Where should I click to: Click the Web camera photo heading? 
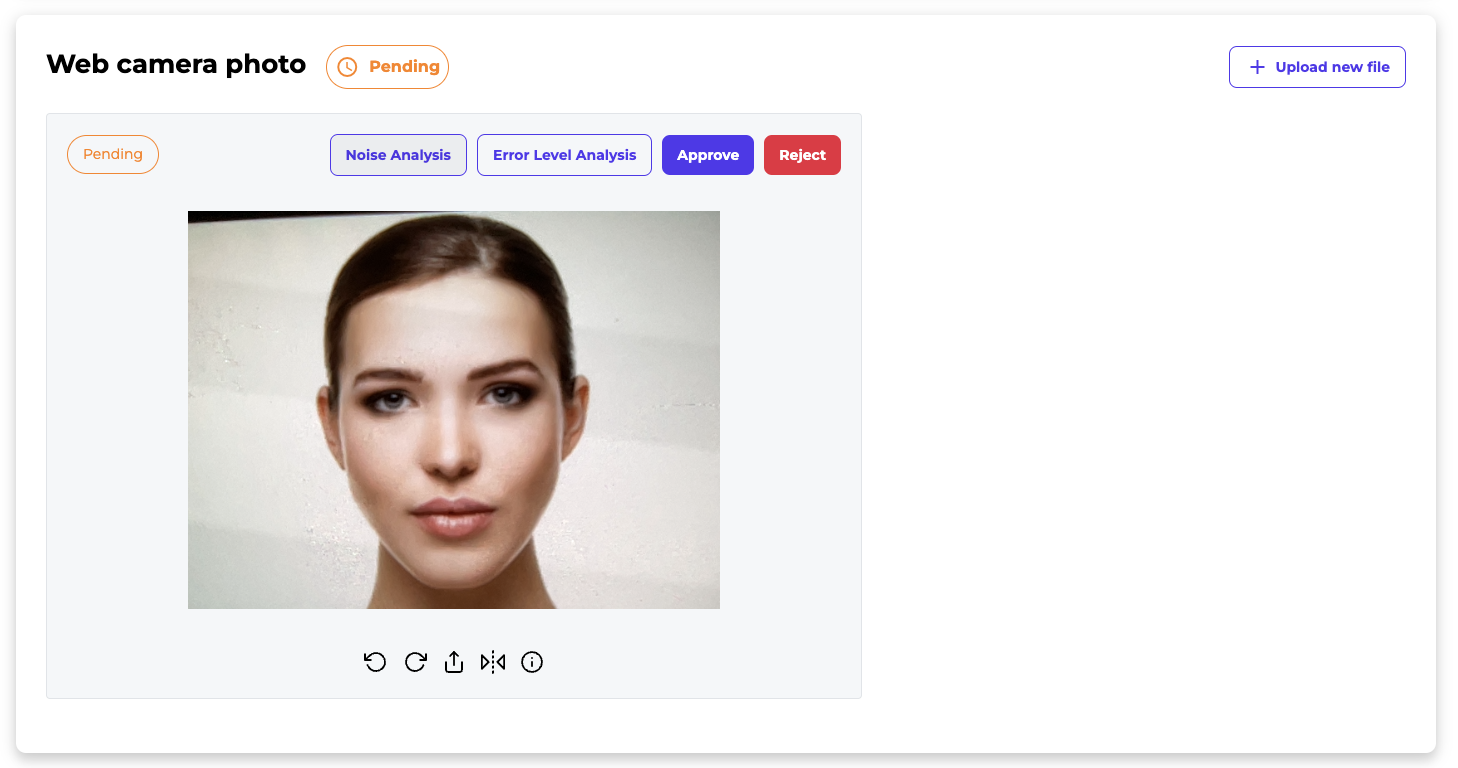tap(176, 65)
